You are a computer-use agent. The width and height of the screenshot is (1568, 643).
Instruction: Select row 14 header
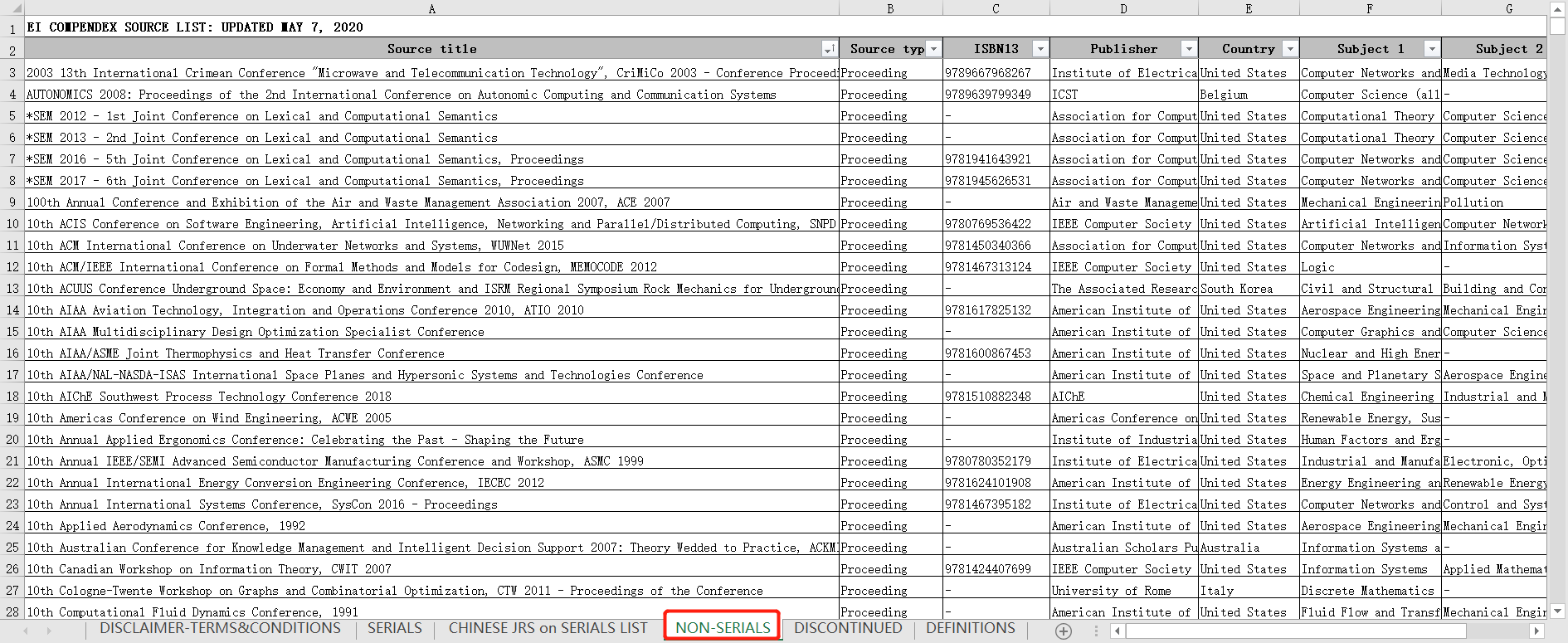12,310
